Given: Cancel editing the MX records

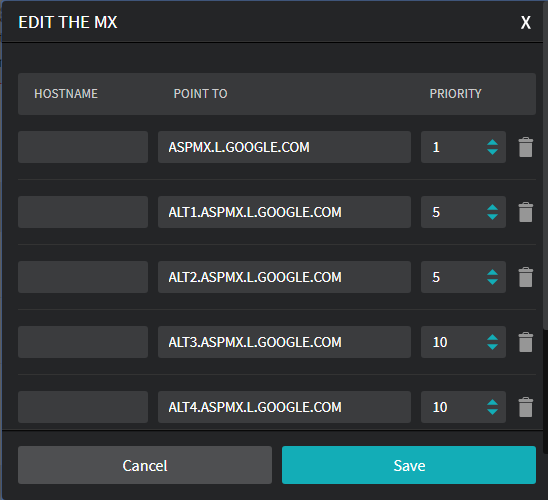Looking at the screenshot, I should coord(145,465).
